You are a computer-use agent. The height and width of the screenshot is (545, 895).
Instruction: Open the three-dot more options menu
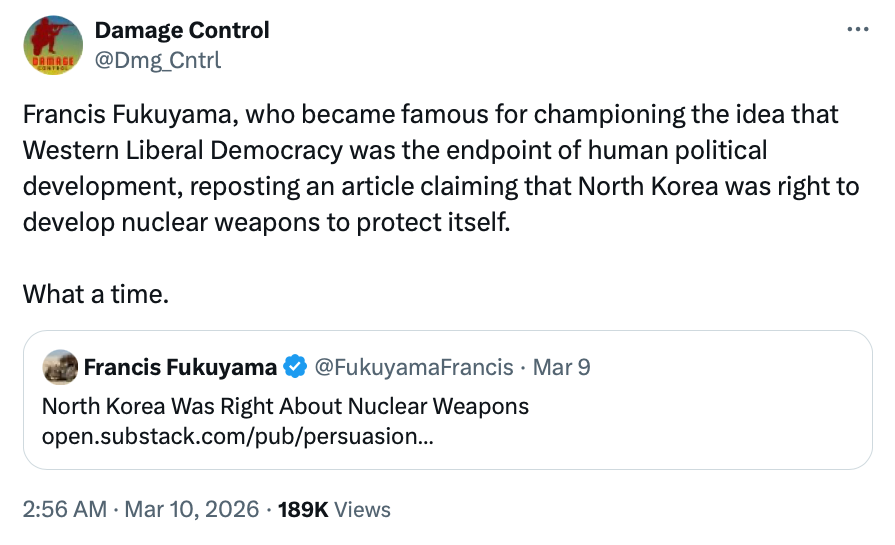tap(857, 30)
